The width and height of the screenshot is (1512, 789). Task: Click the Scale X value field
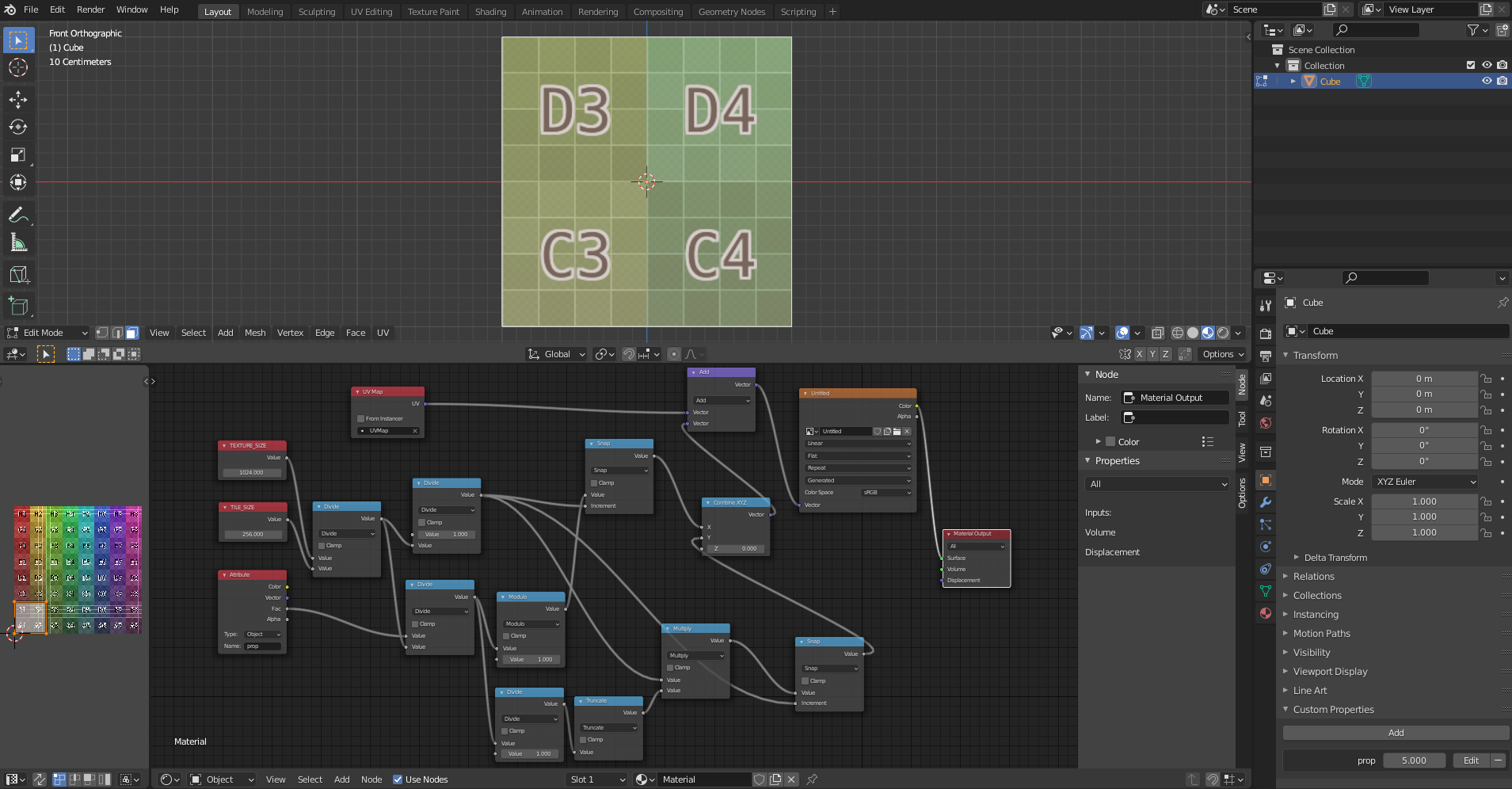(x=1424, y=501)
